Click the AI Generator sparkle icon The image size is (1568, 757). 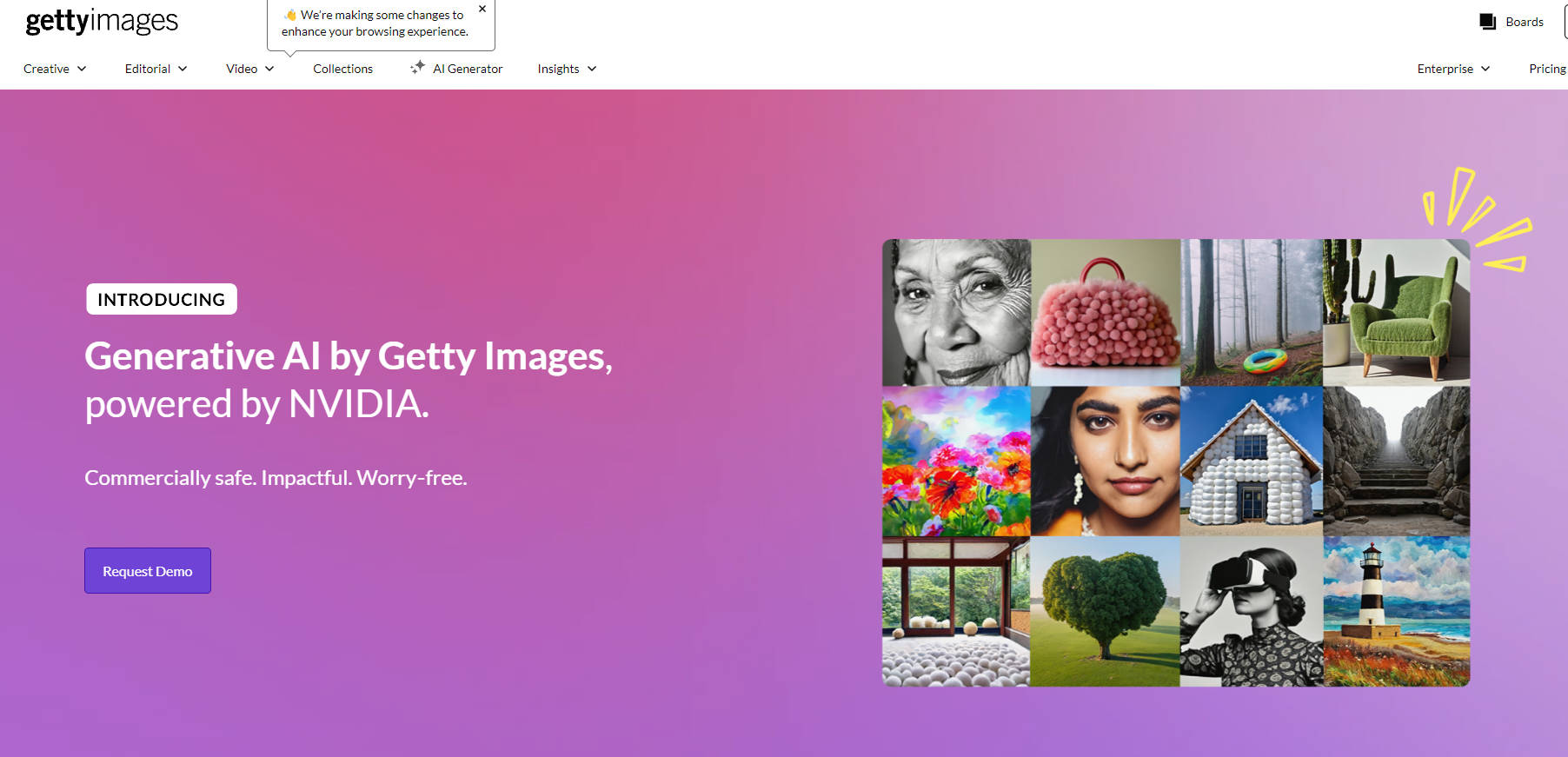coord(417,67)
